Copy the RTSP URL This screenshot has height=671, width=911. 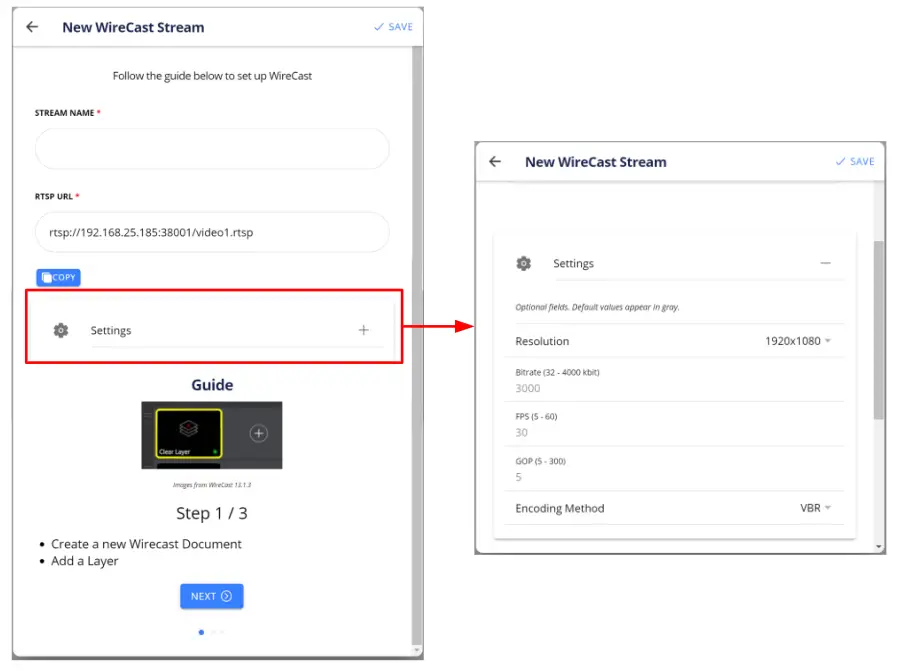click(58, 278)
